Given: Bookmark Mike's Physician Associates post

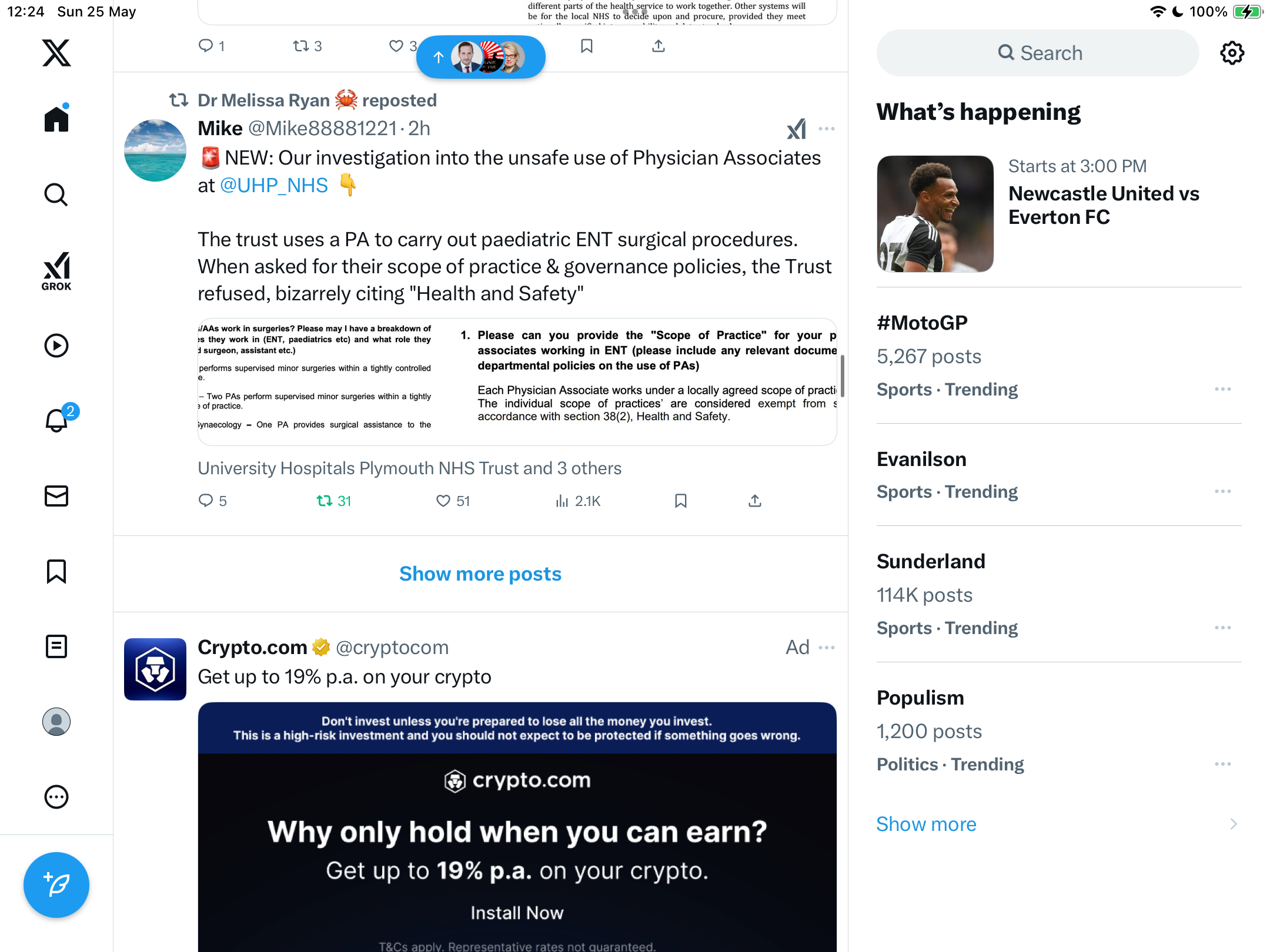Looking at the screenshot, I should click(x=681, y=501).
